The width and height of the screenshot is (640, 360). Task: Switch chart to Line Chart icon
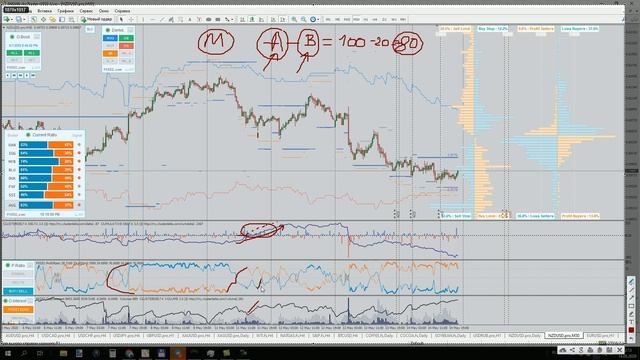point(261,19)
